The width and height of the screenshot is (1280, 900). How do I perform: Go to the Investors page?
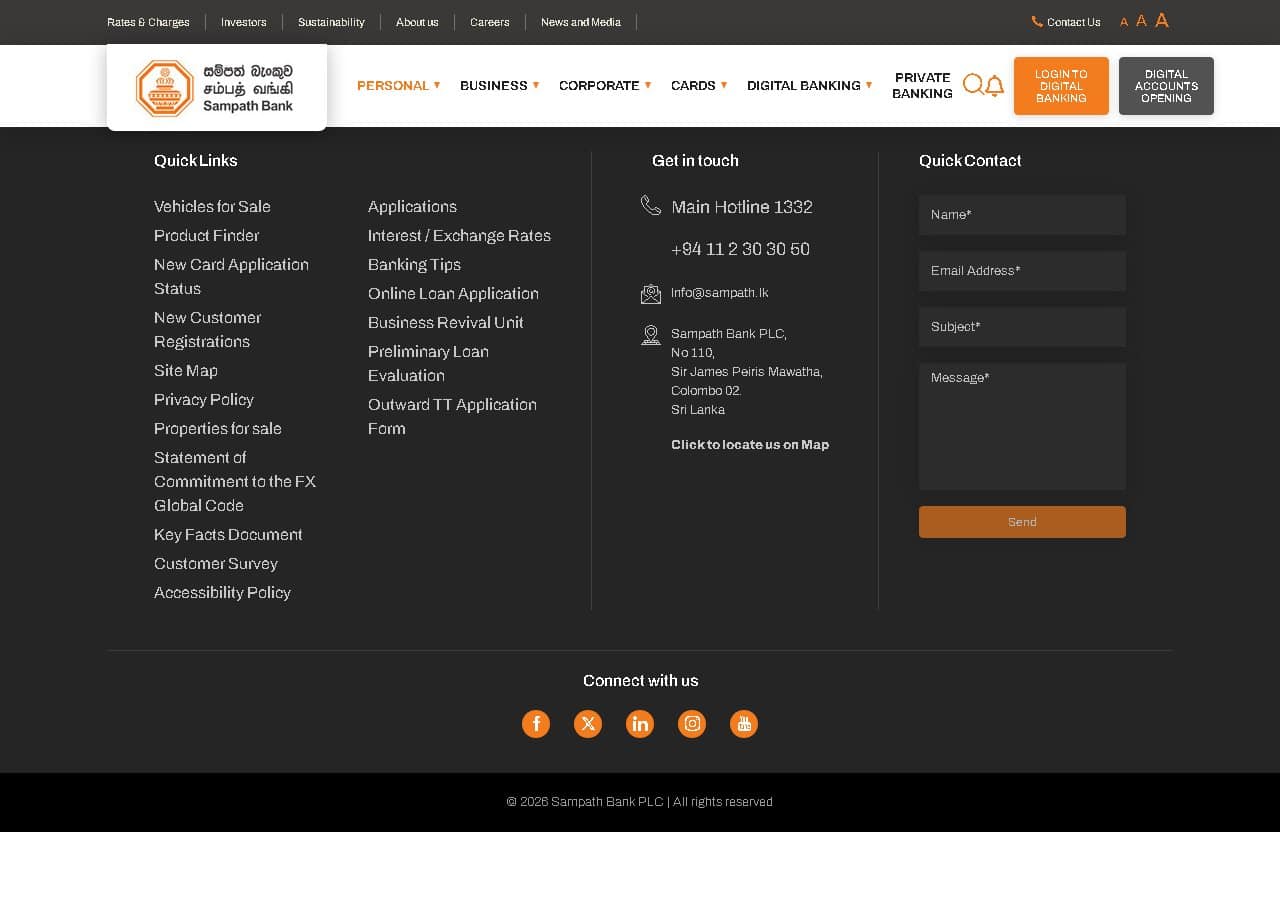(x=244, y=22)
